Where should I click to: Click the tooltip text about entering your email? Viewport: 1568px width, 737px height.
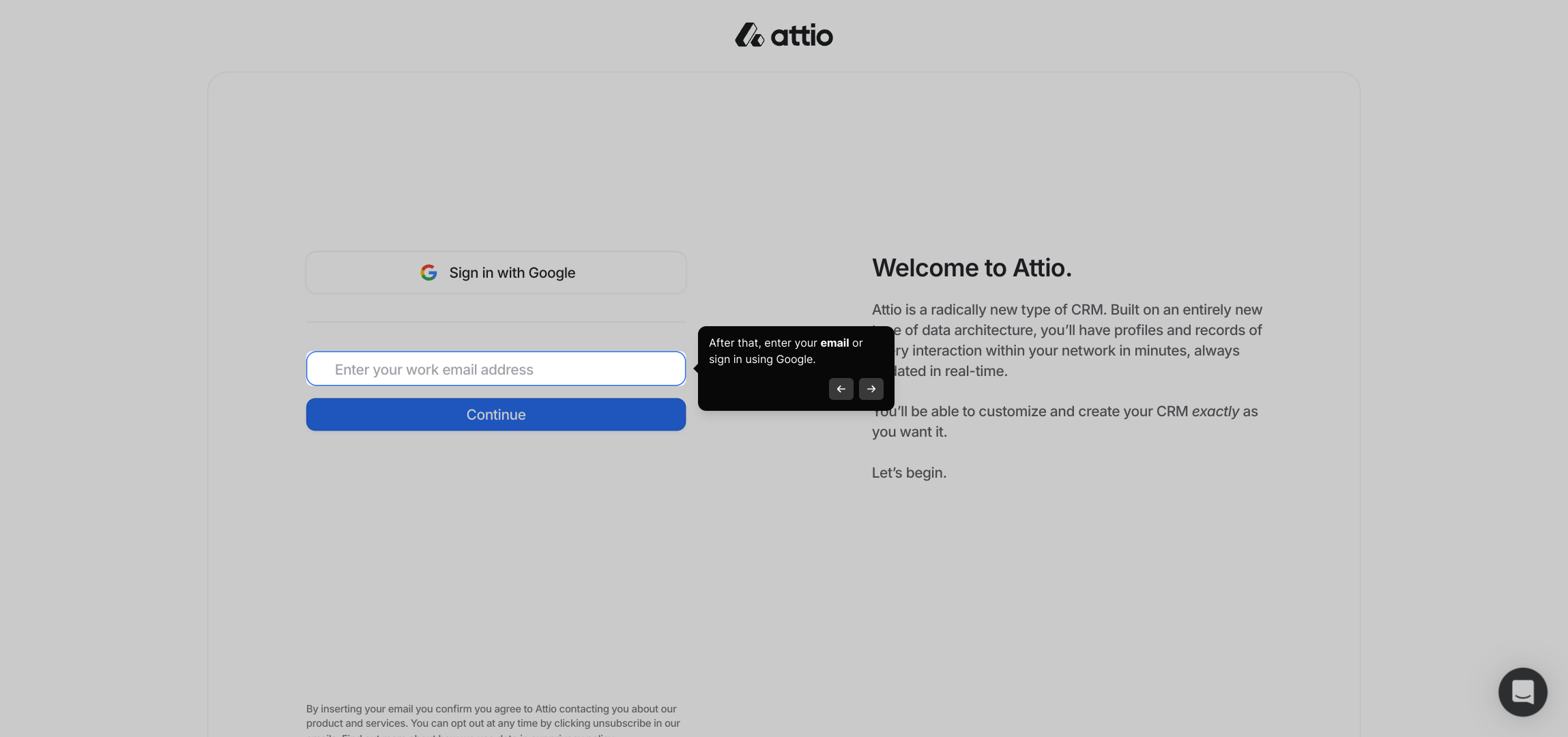(x=785, y=351)
